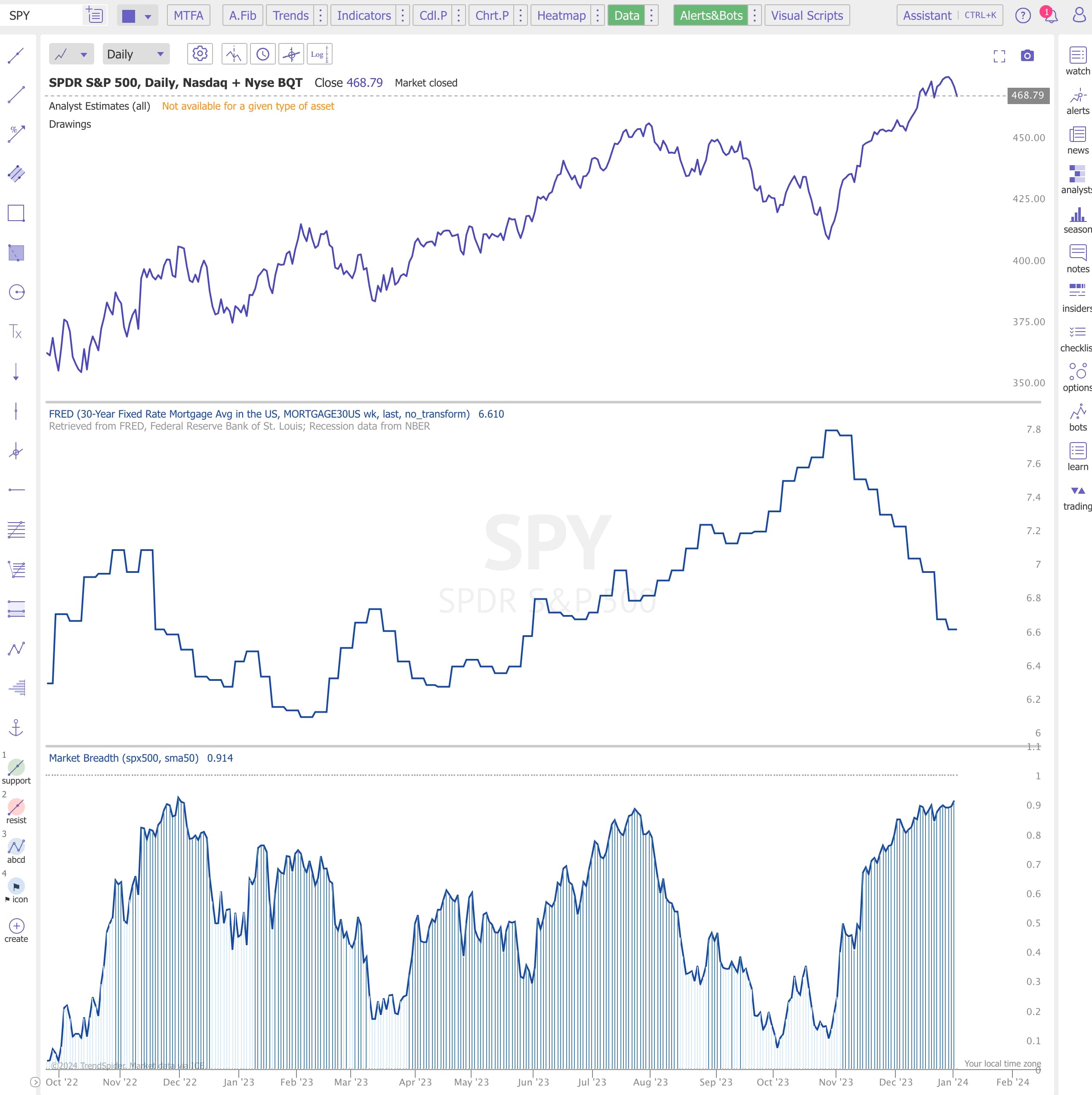Select the text annotation tool
The width and height of the screenshot is (1092, 1095).
[x=16, y=332]
